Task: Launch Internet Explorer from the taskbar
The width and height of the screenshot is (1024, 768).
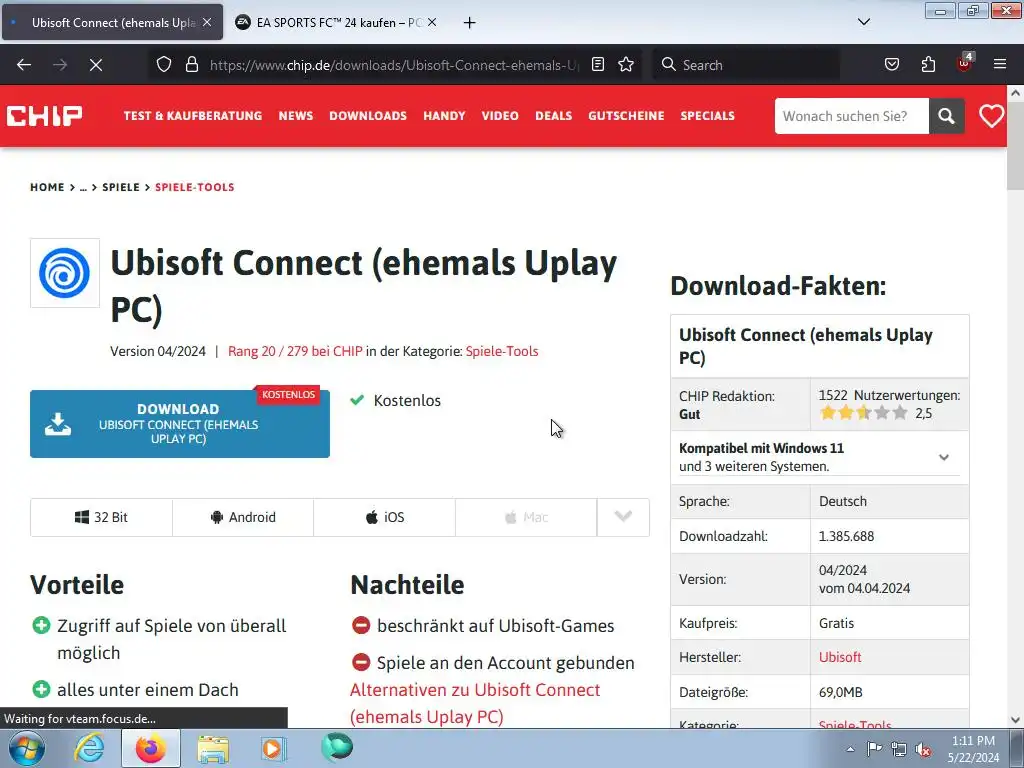Action: (89, 748)
